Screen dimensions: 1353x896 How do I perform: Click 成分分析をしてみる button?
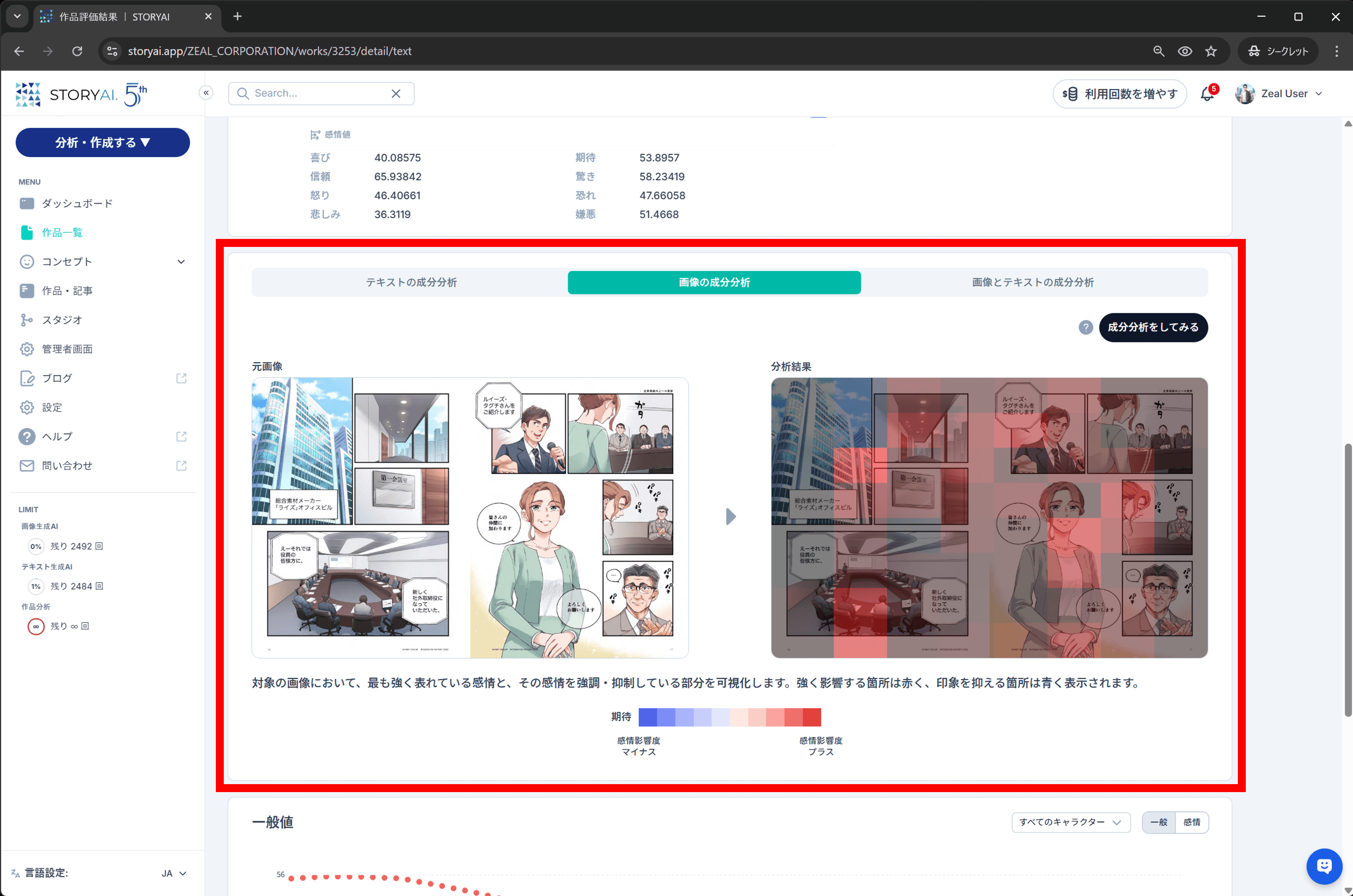click(1153, 327)
